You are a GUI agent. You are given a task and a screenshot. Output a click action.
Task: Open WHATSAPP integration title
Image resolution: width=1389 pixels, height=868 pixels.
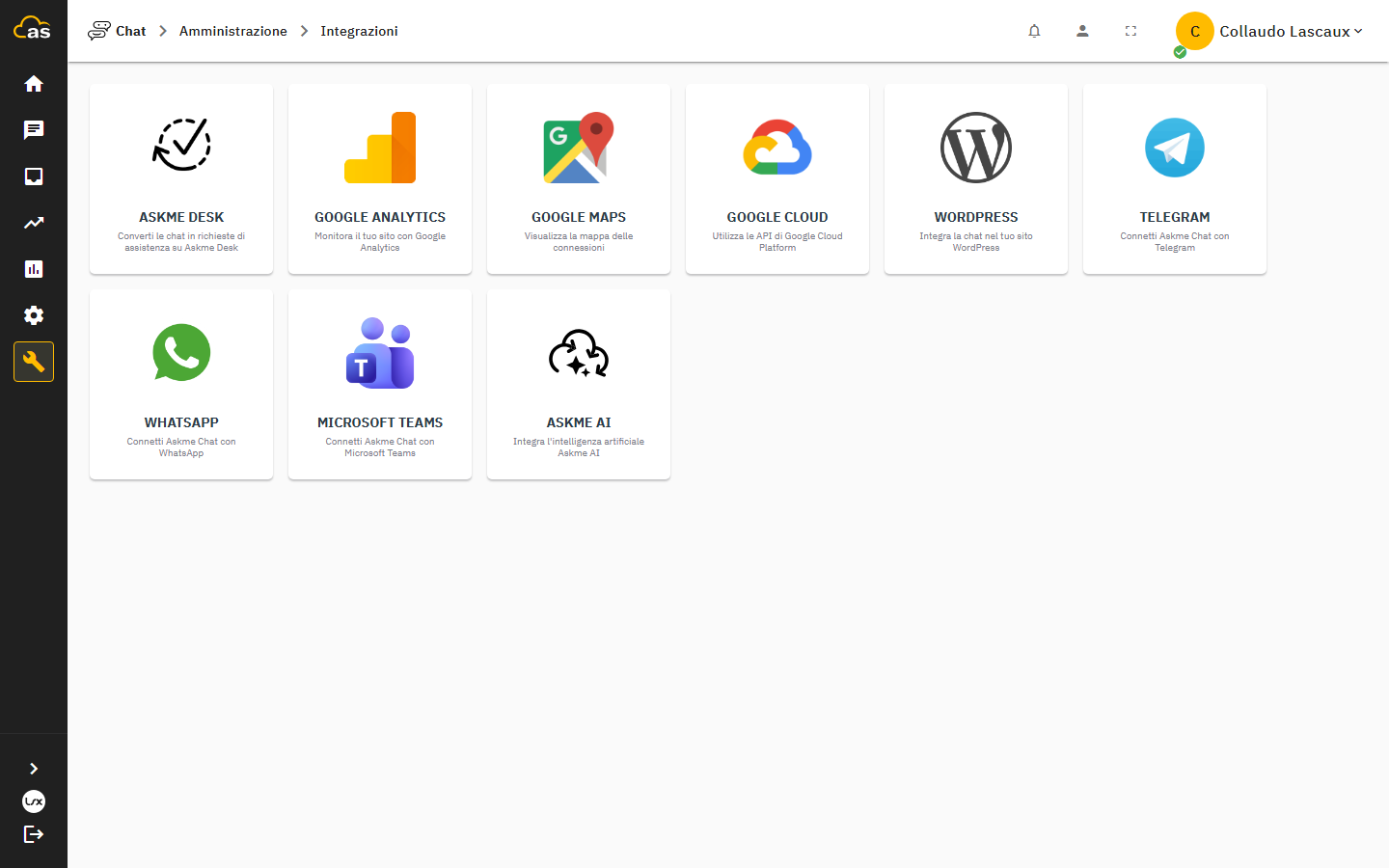tap(181, 422)
